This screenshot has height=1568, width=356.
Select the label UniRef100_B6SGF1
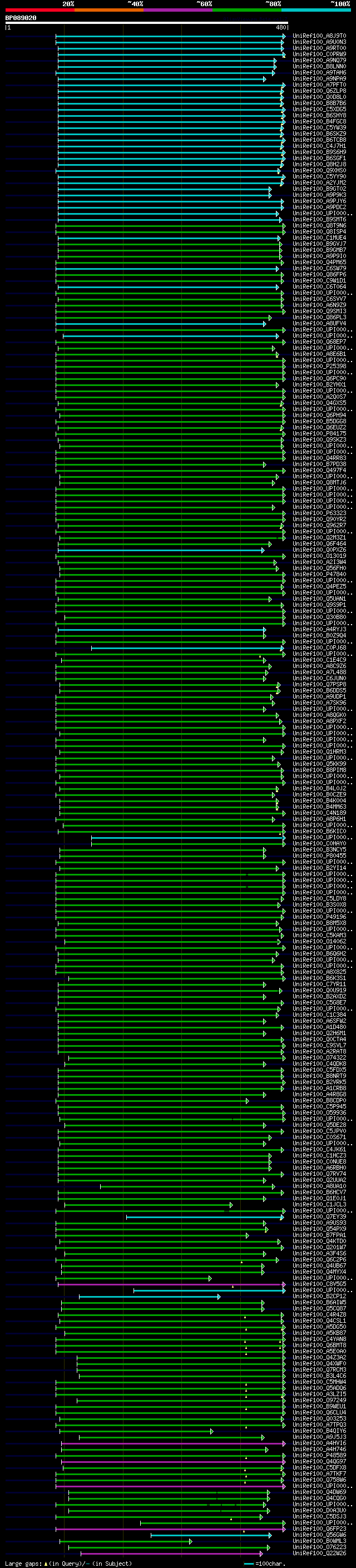click(x=319, y=159)
